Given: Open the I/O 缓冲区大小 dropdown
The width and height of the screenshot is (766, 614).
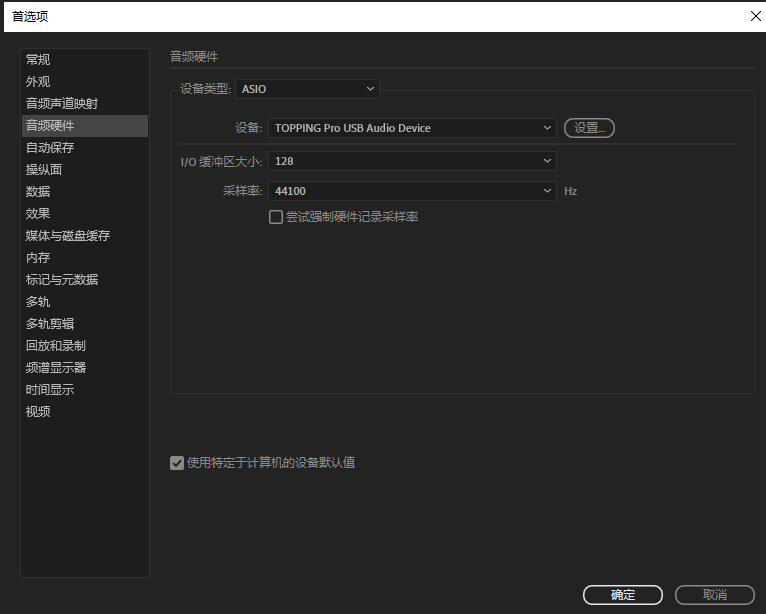Looking at the screenshot, I should (411, 161).
